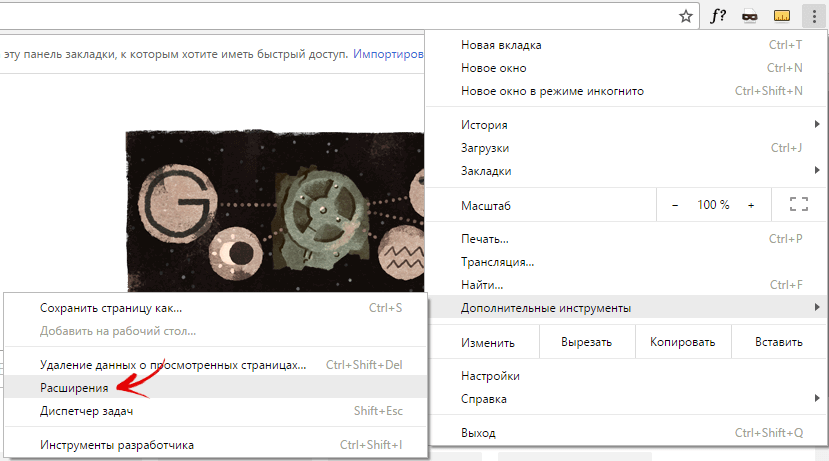Screen dimensions: 829x461
Task: Increase zoom with the plus button
Action: [751, 204]
